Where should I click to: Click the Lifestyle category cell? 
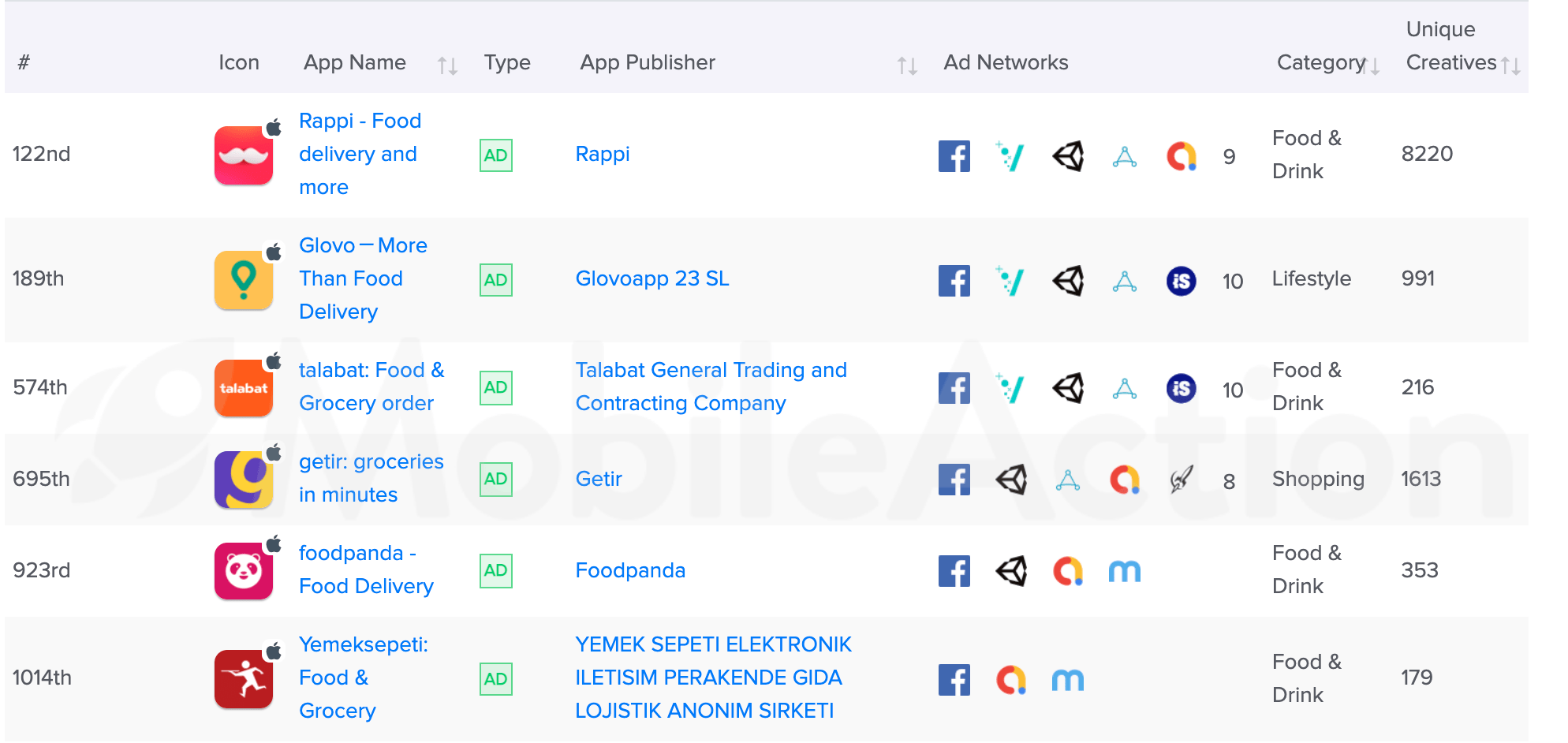1312,278
